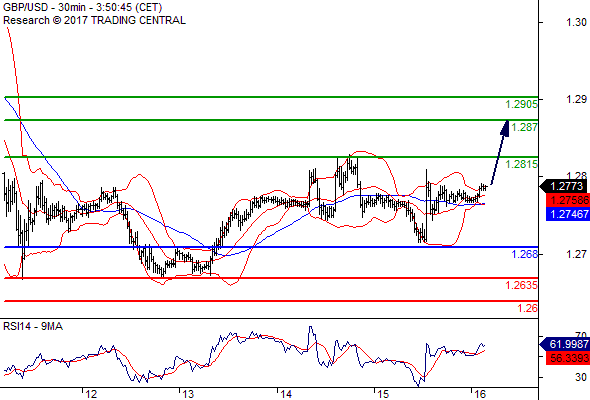Image resolution: width=590 pixels, height=400 pixels.
Task: Click the red 1.2635 support label
Action: [521, 285]
